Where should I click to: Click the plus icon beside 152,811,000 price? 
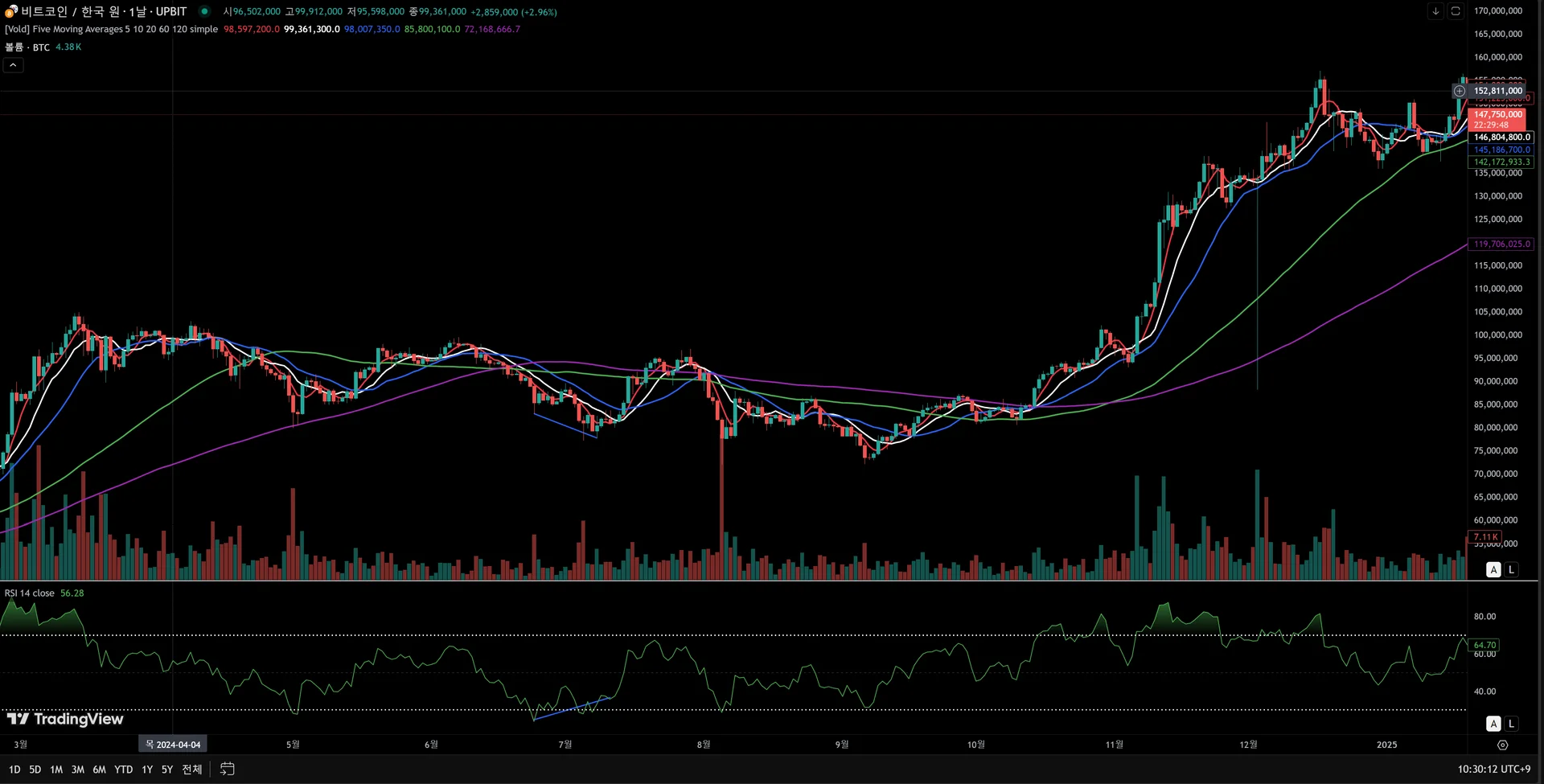(1460, 91)
